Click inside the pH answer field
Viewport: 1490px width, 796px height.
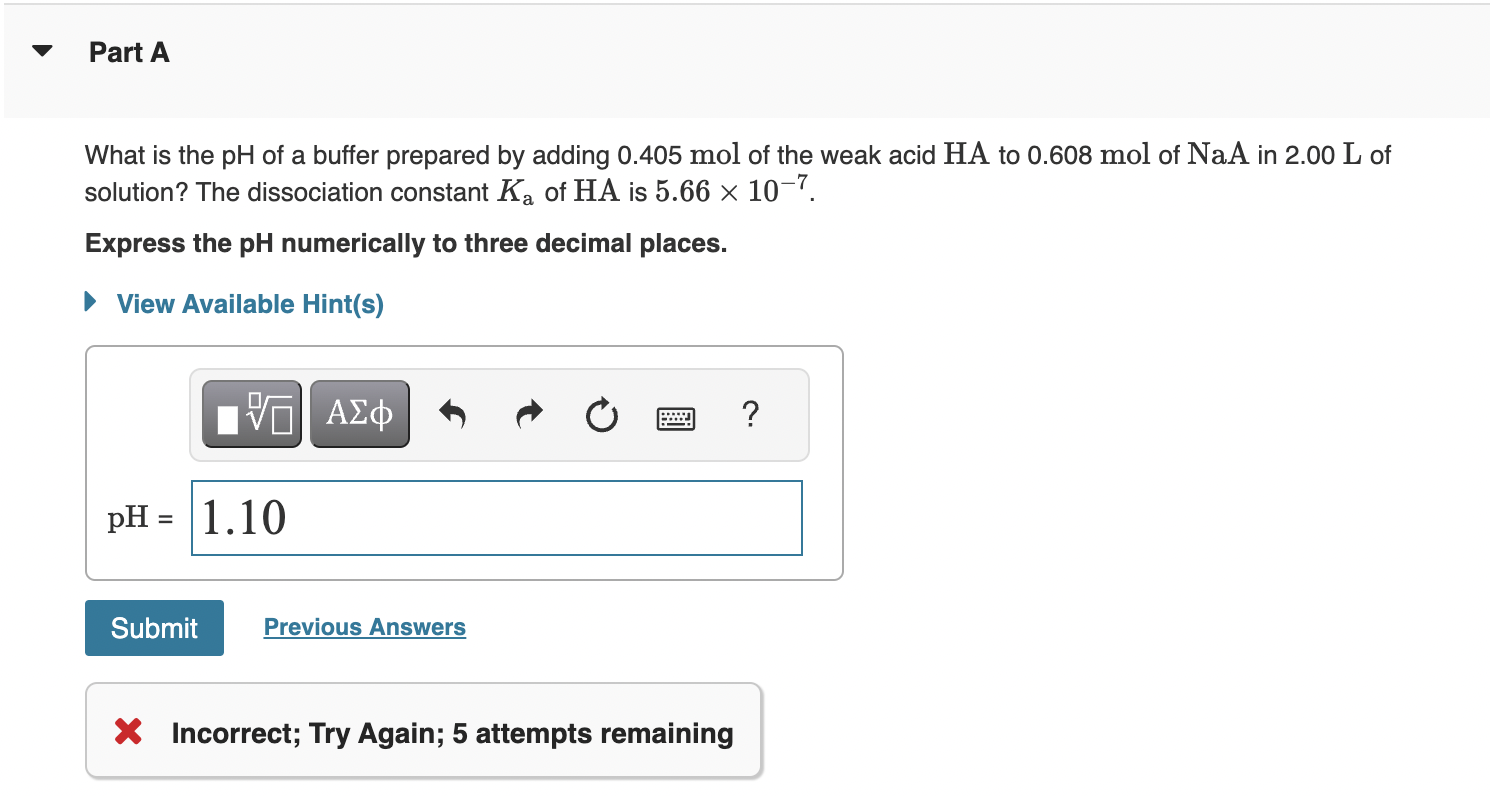[x=496, y=517]
